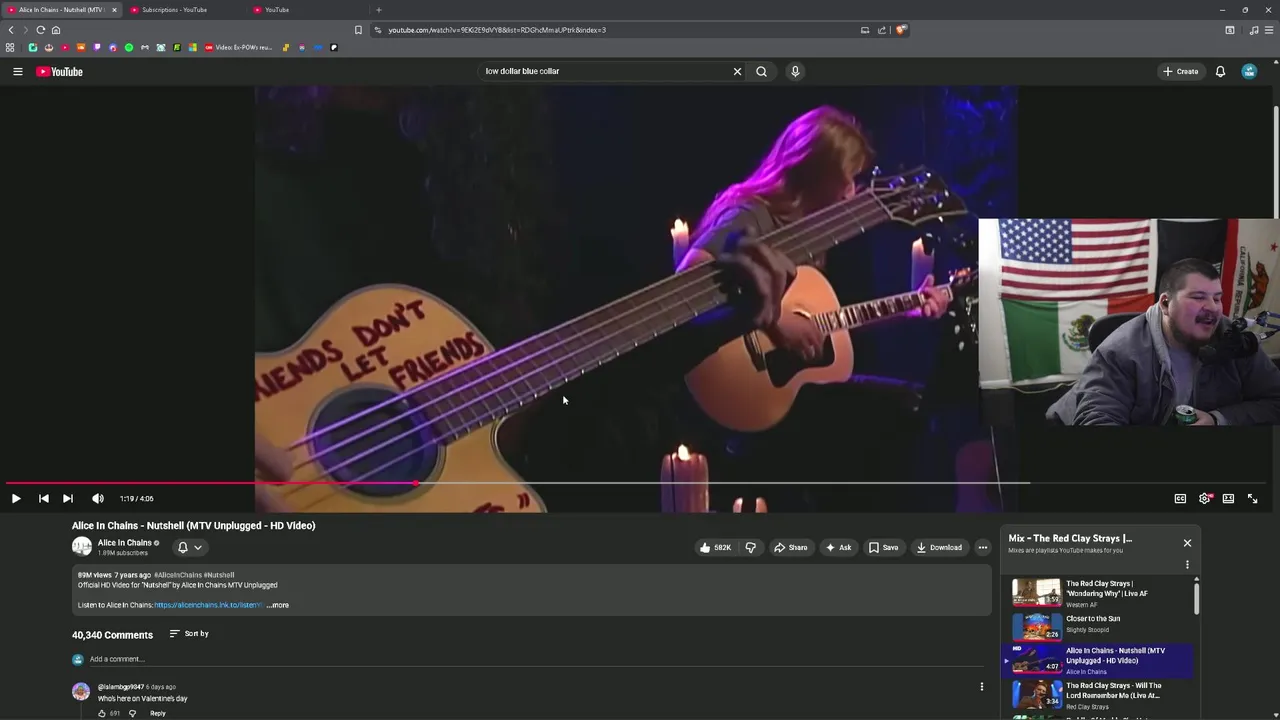Like the video with 582K likes
This screenshot has width=1280, height=720.
point(715,547)
